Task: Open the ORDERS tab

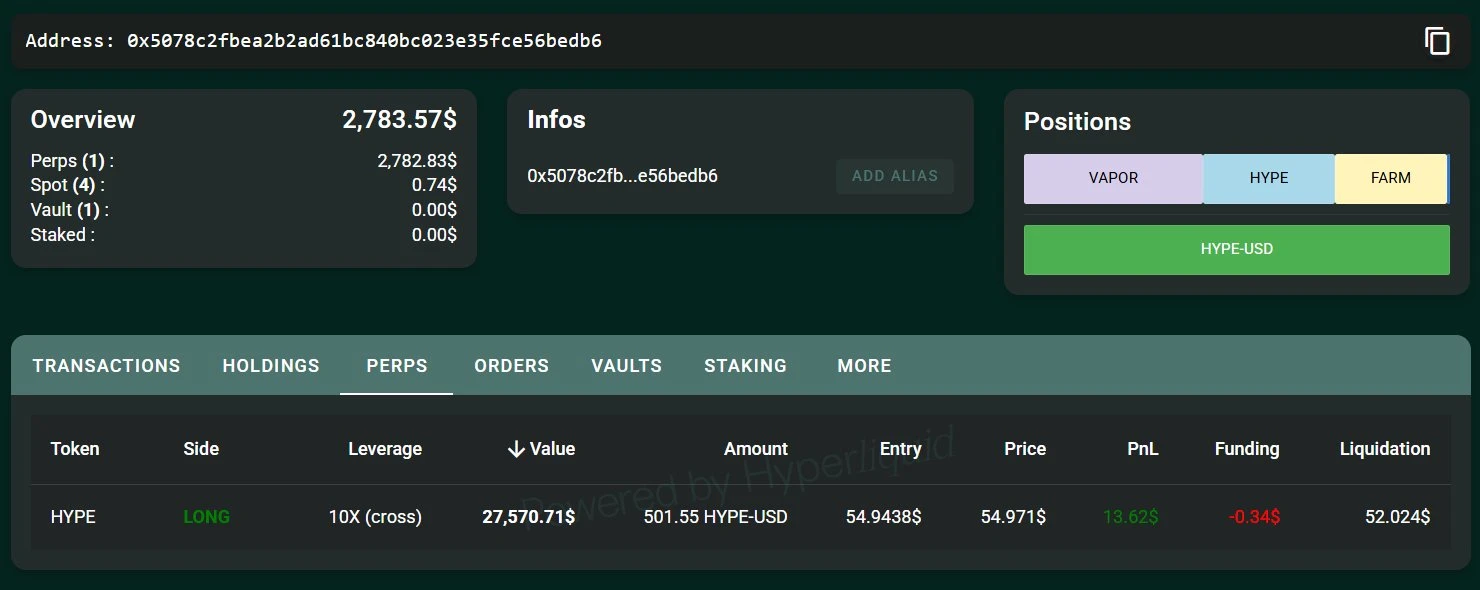Action: tap(511, 365)
